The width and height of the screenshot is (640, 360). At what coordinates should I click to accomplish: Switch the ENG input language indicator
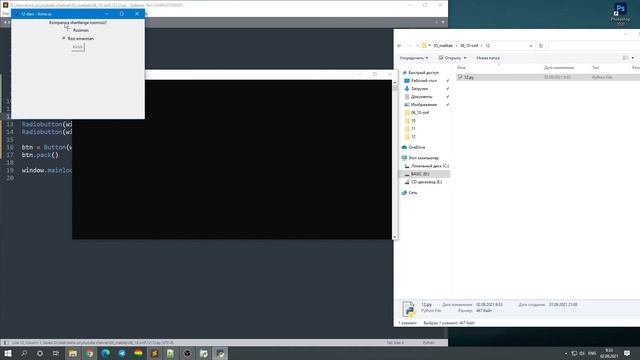(x=592, y=353)
